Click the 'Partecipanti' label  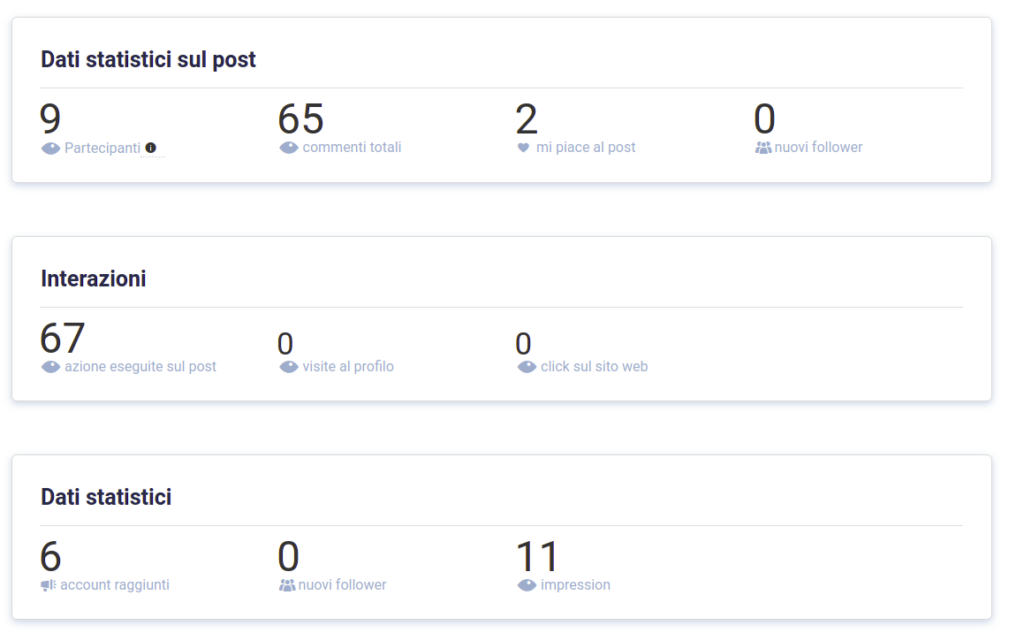point(103,148)
